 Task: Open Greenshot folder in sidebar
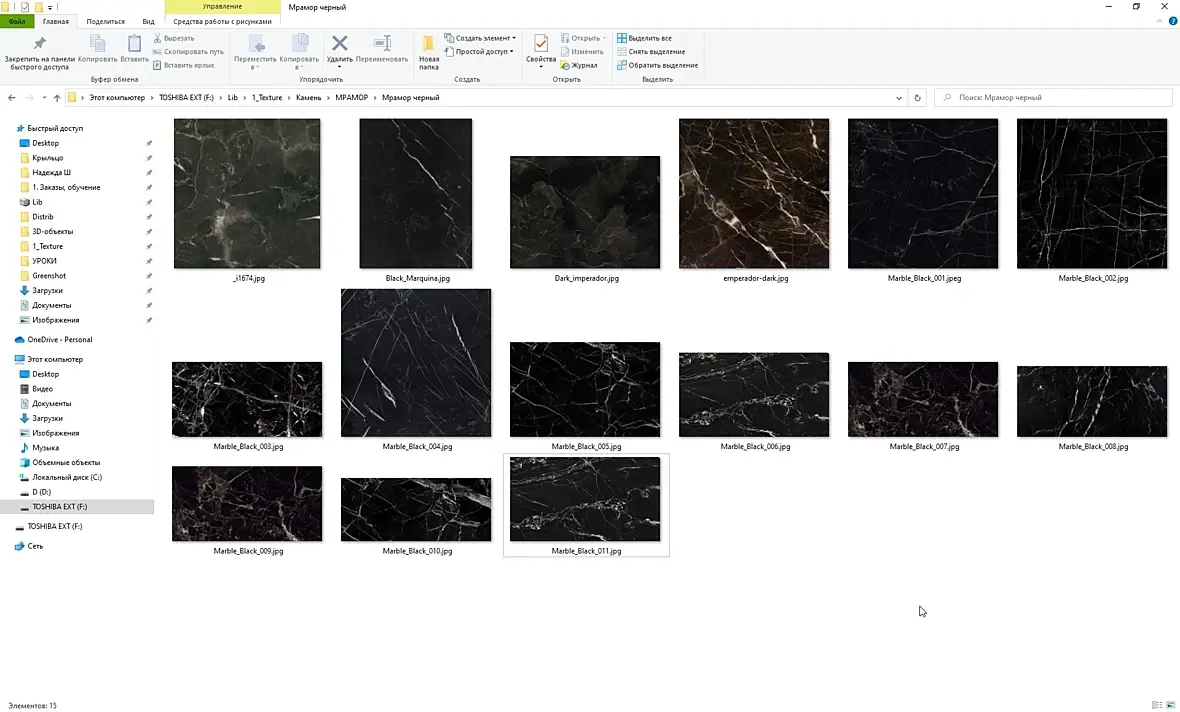[49, 276]
